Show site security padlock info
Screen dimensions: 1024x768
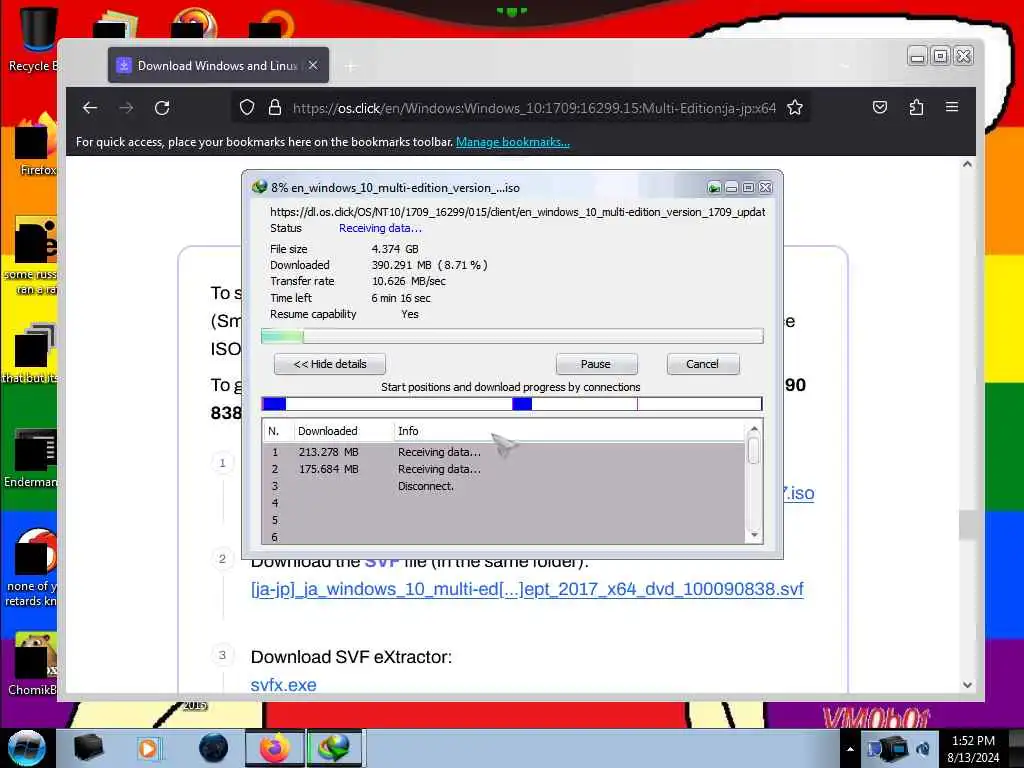[x=275, y=108]
